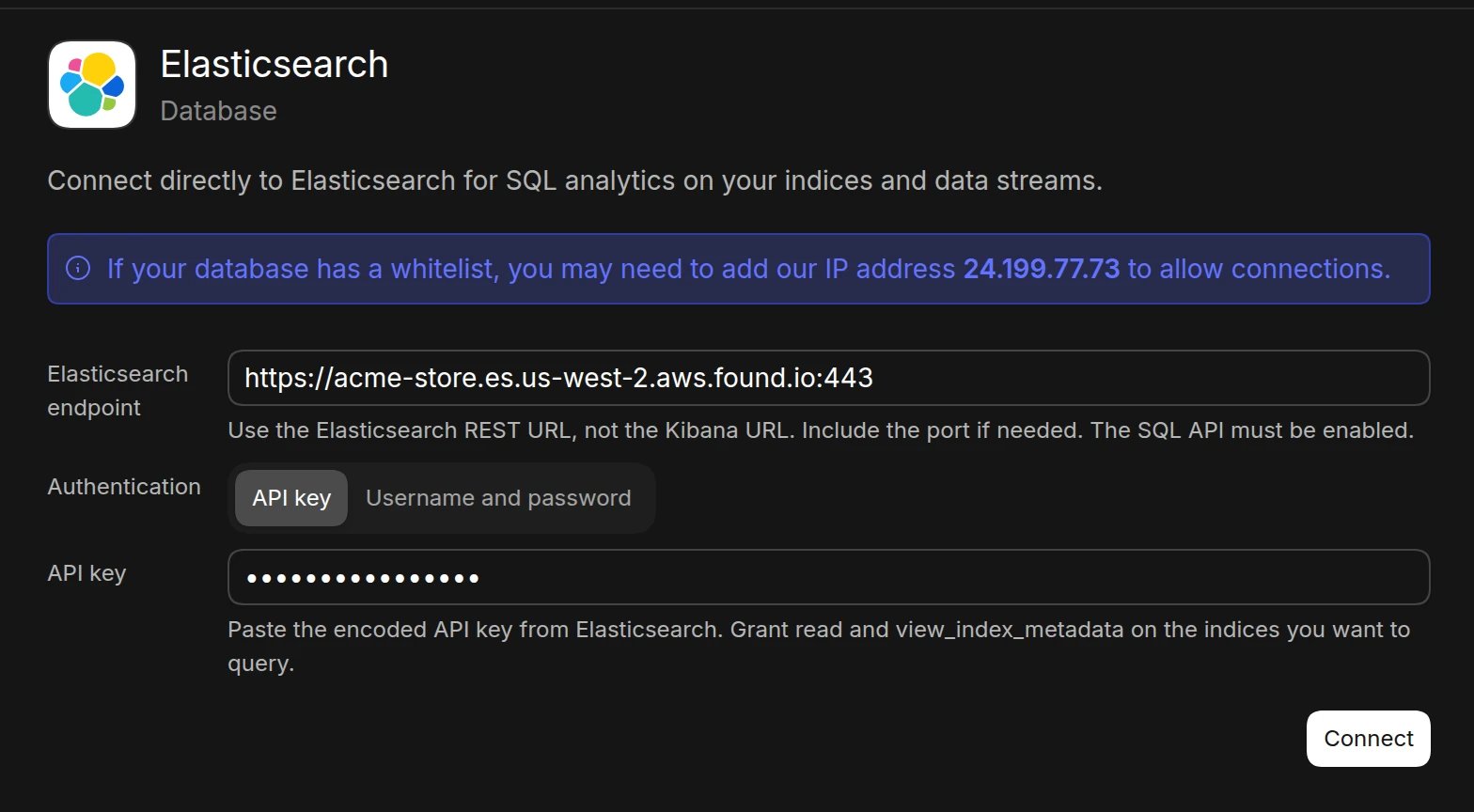
Task: Click the "API key" field label
Action: (x=86, y=573)
